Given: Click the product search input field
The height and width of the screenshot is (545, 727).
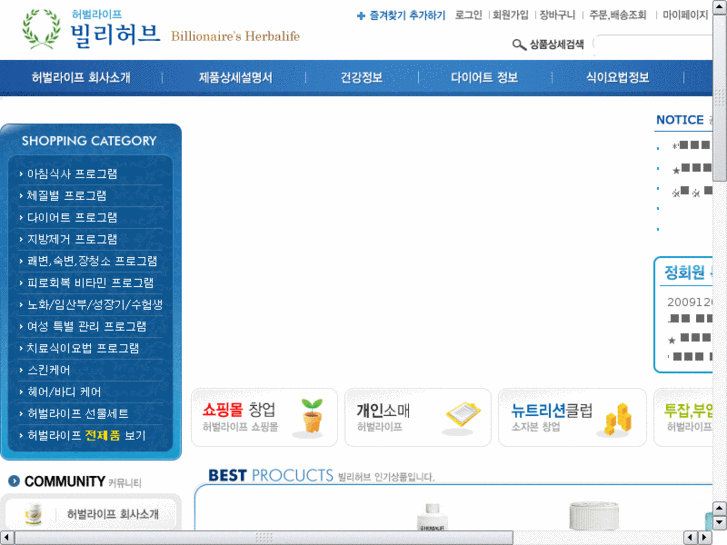Looking at the screenshot, I should [653, 45].
